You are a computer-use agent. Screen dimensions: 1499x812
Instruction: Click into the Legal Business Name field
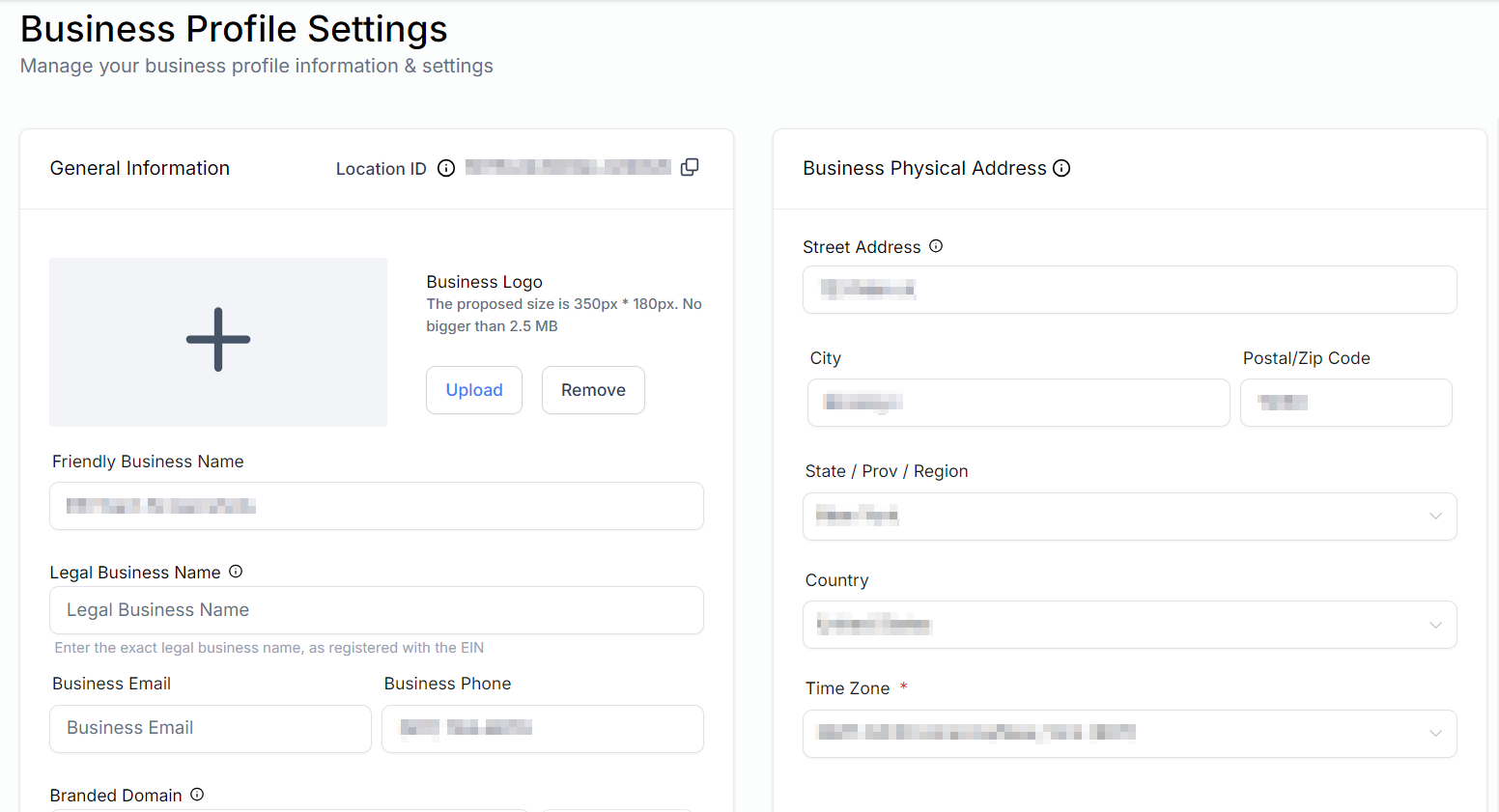377,610
